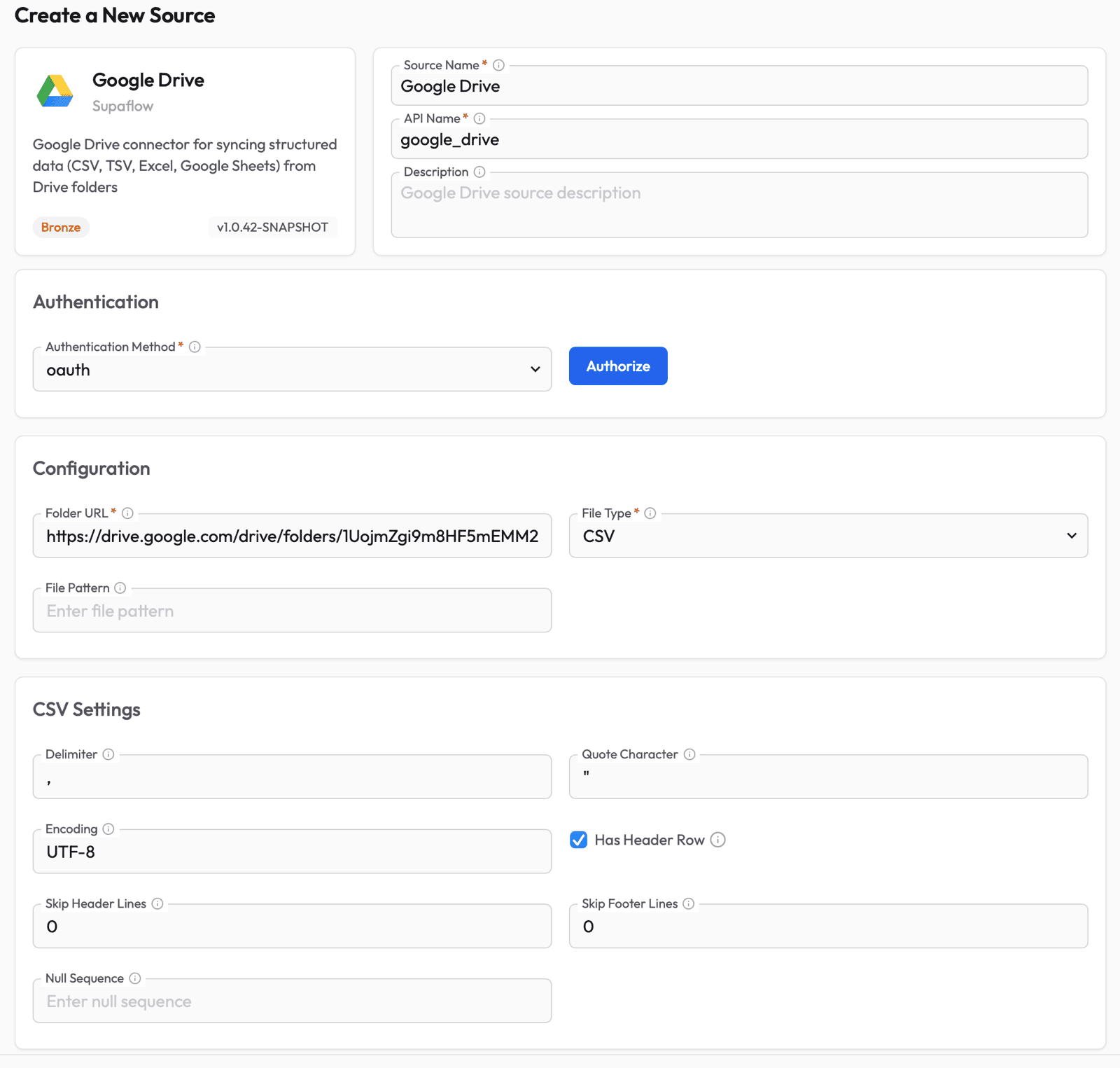Click the Google Drive connector logo
The height and width of the screenshot is (1068, 1120).
54,92
